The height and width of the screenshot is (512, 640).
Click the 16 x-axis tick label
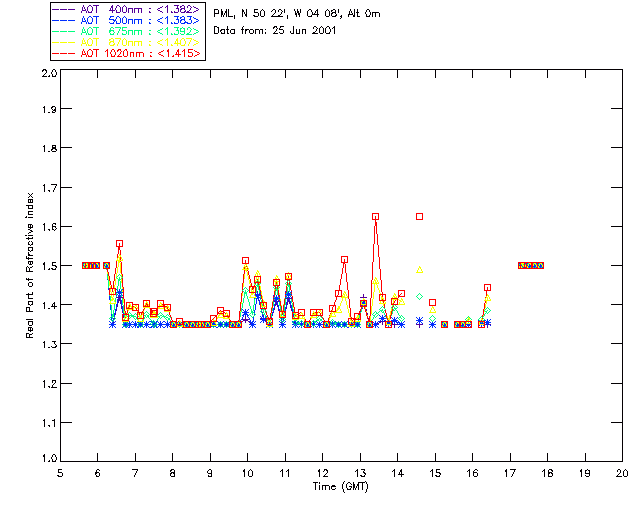tap(472, 473)
